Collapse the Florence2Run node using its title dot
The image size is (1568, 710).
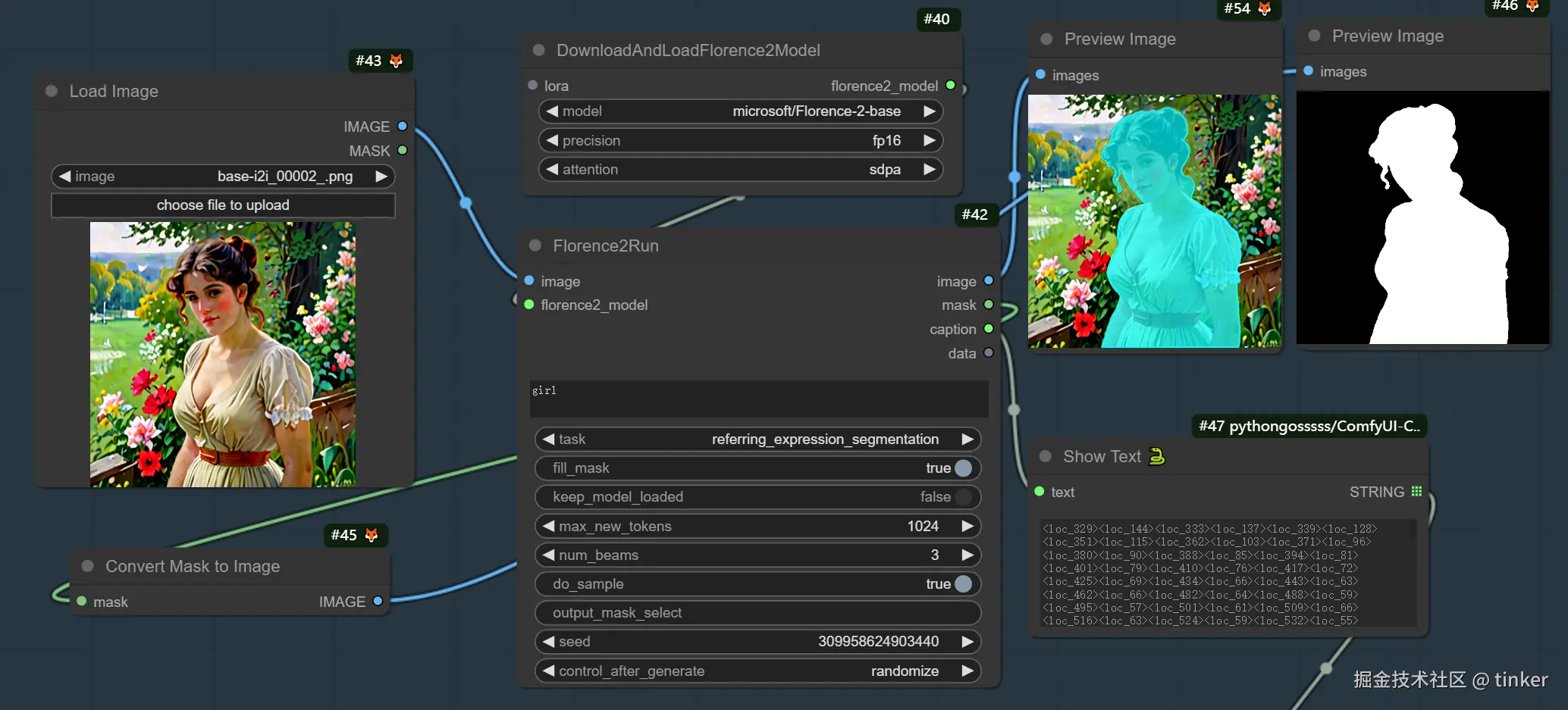point(535,246)
